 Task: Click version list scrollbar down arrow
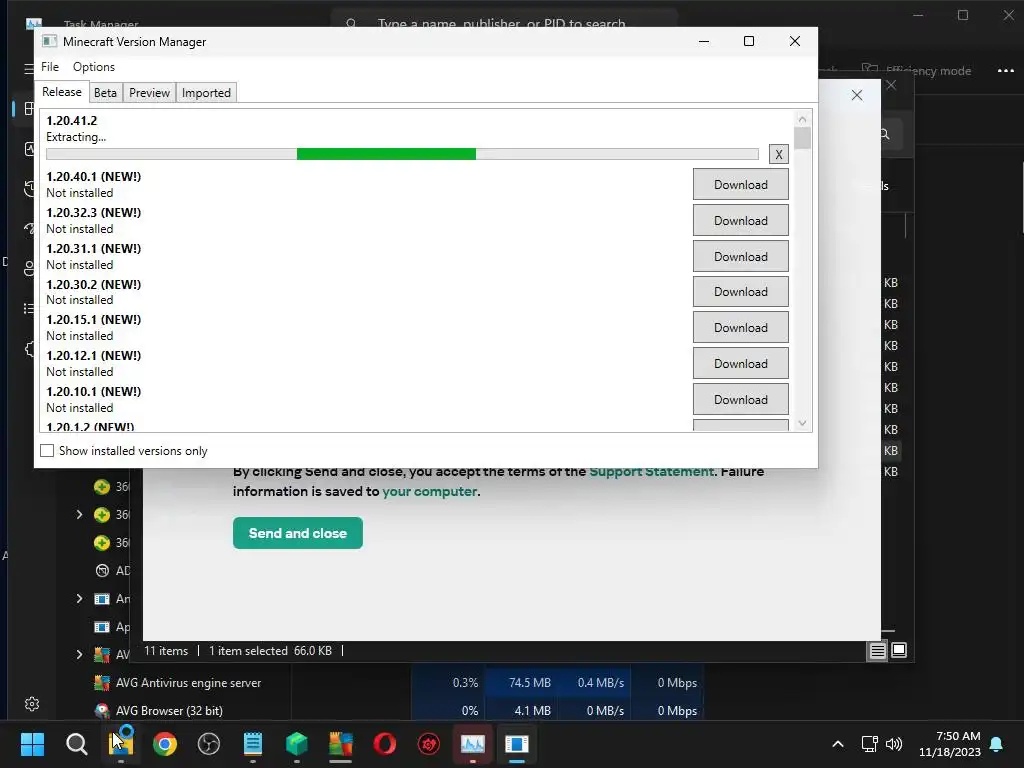pyautogui.click(x=803, y=423)
